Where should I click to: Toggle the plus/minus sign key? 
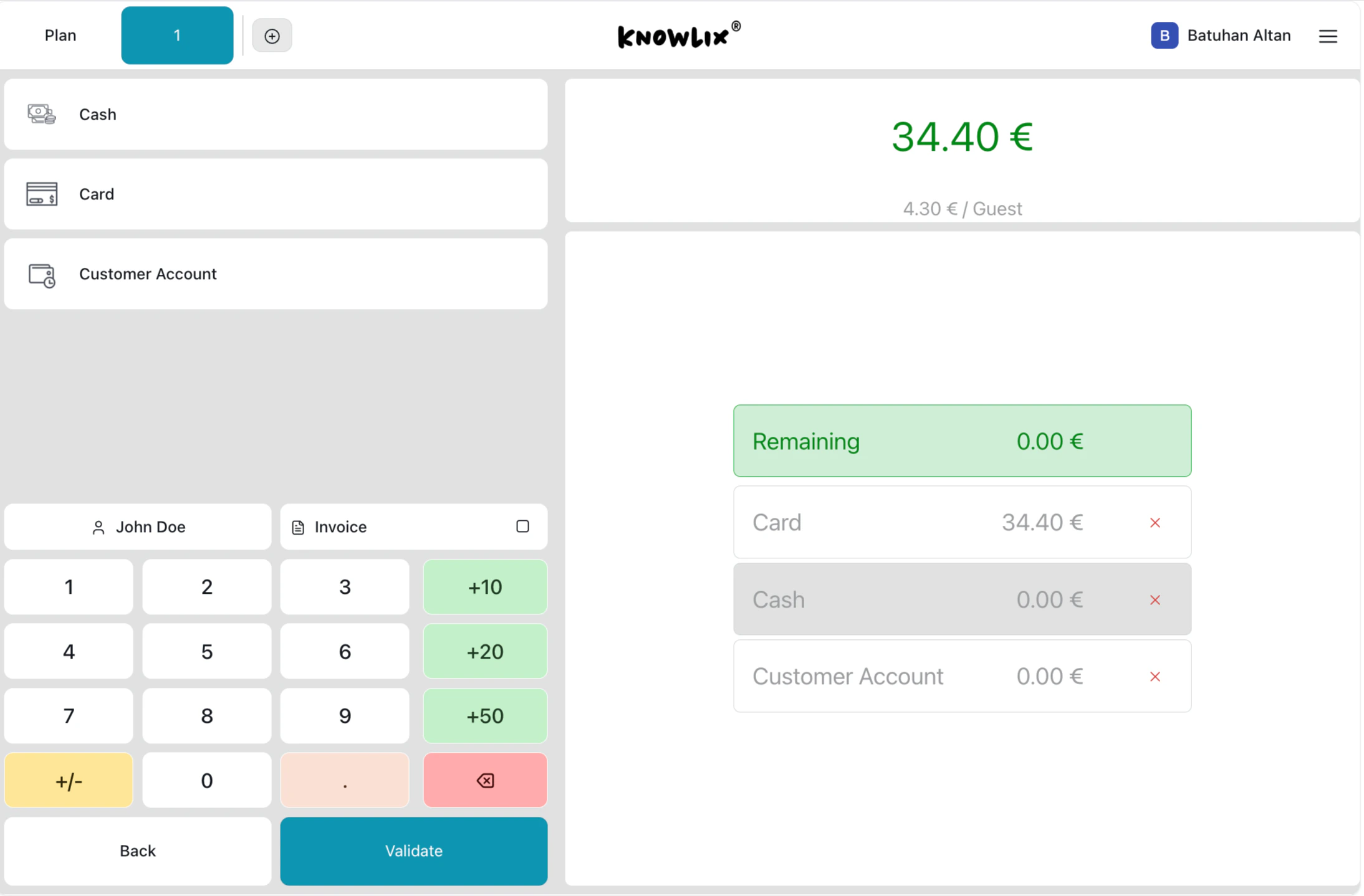click(69, 779)
